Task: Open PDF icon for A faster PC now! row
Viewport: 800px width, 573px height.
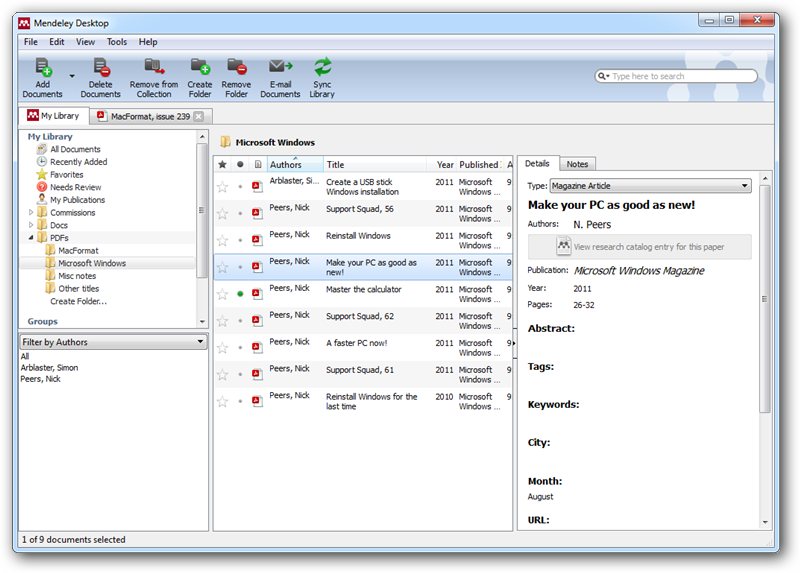Action: 257,347
